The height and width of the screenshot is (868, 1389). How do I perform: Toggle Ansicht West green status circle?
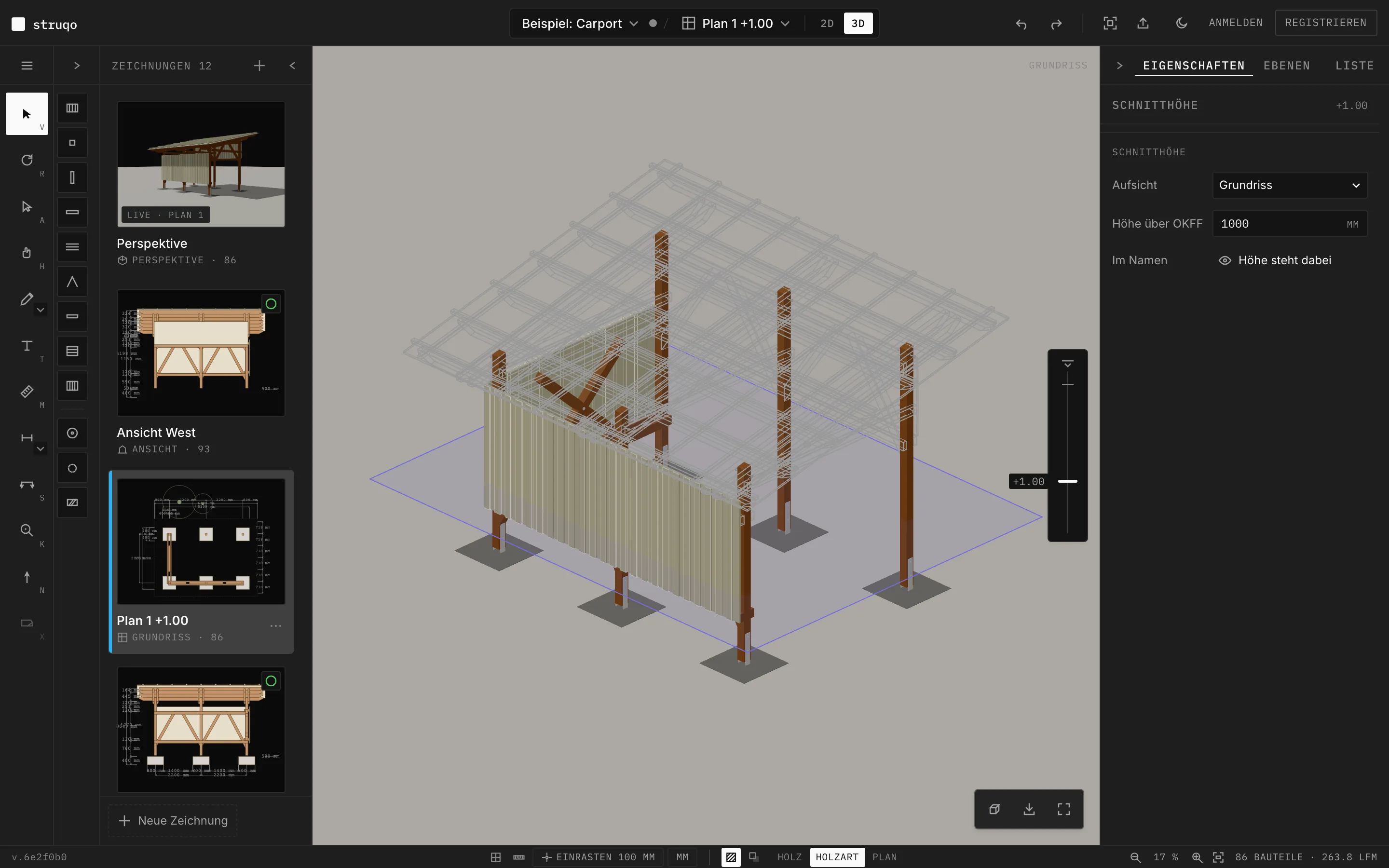(x=271, y=304)
